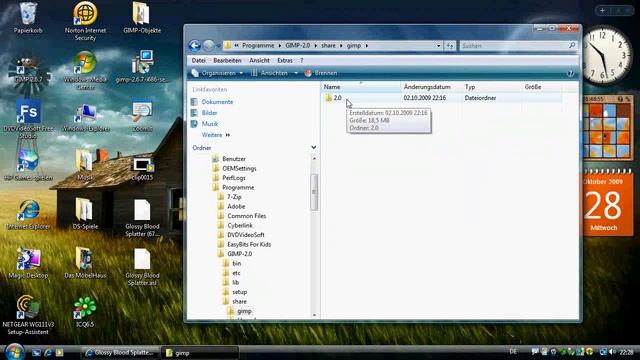Select the Norton Internet Security desktop icon
Image resolution: width=640 pixels, height=360 pixels.
click(85, 13)
